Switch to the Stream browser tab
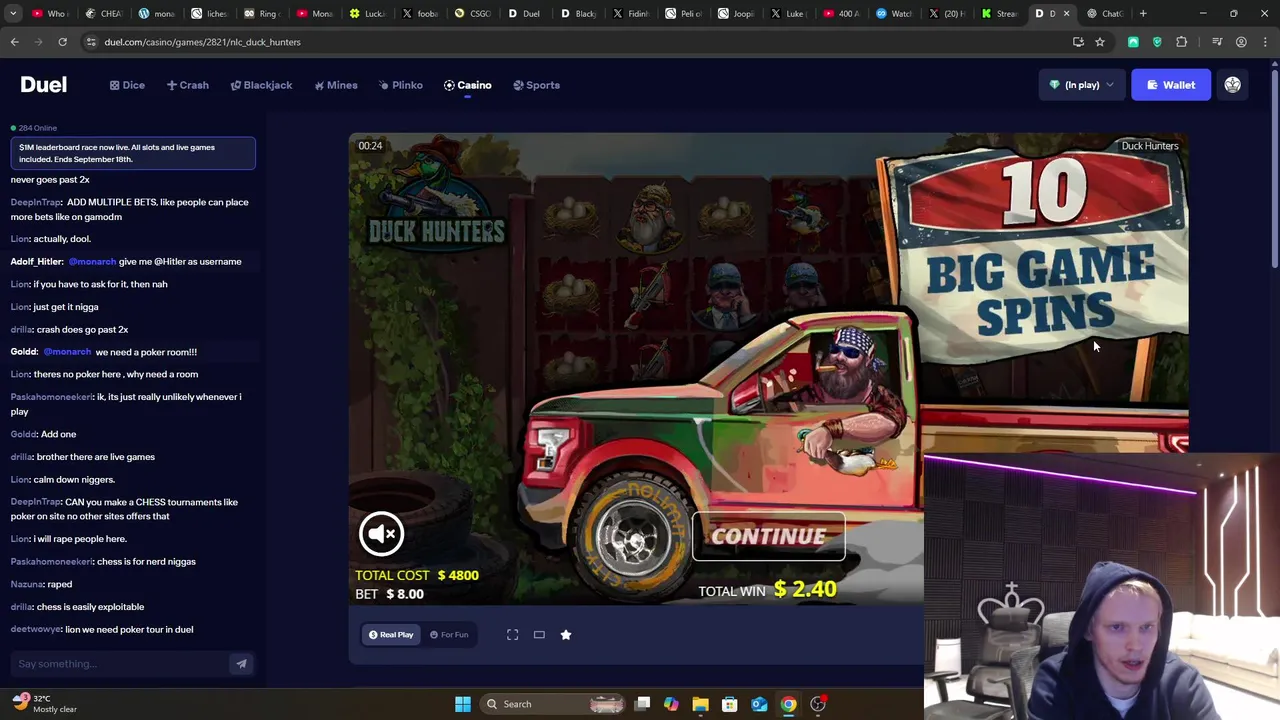This screenshot has width=1280, height=720. 1000,13
